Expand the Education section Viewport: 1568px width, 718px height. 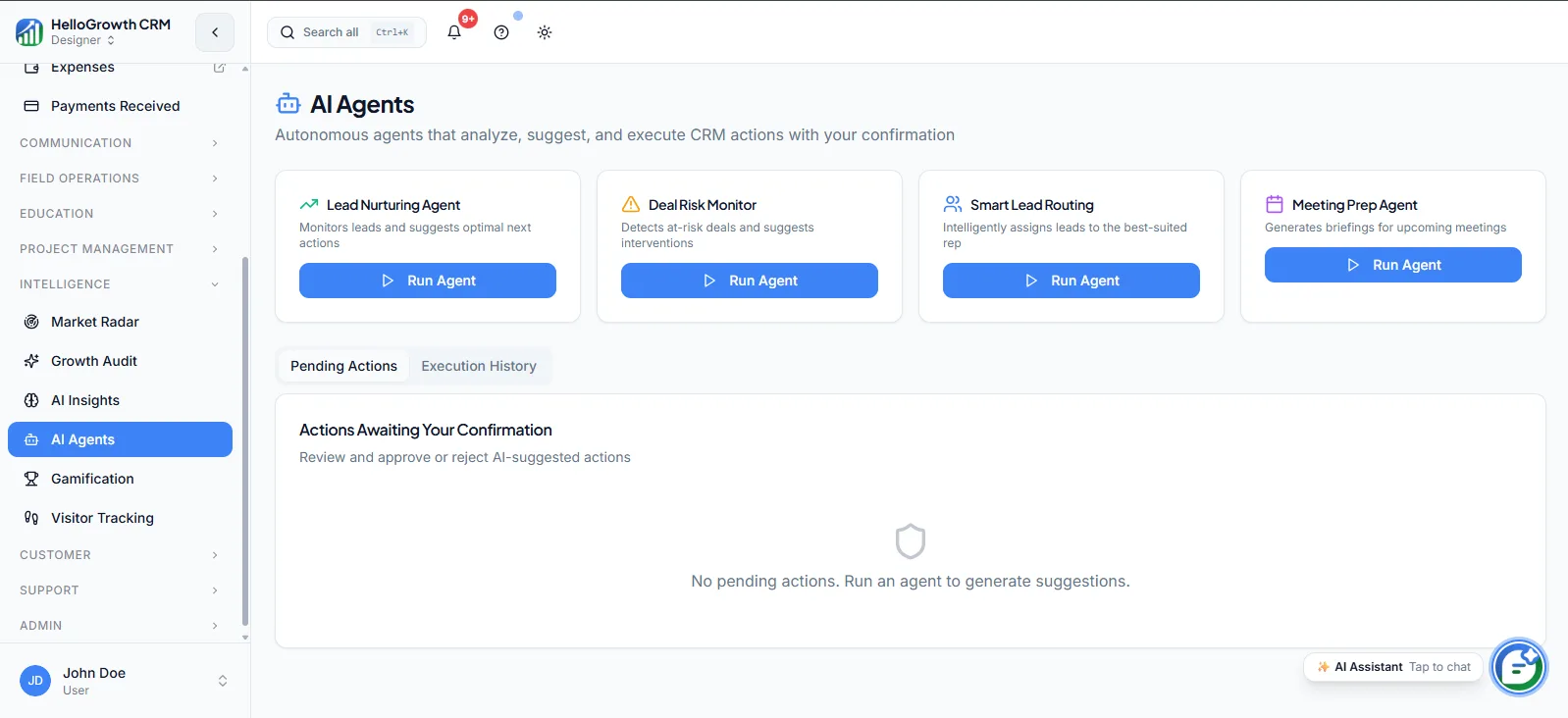pyautogui.click(x=120, y=214)
